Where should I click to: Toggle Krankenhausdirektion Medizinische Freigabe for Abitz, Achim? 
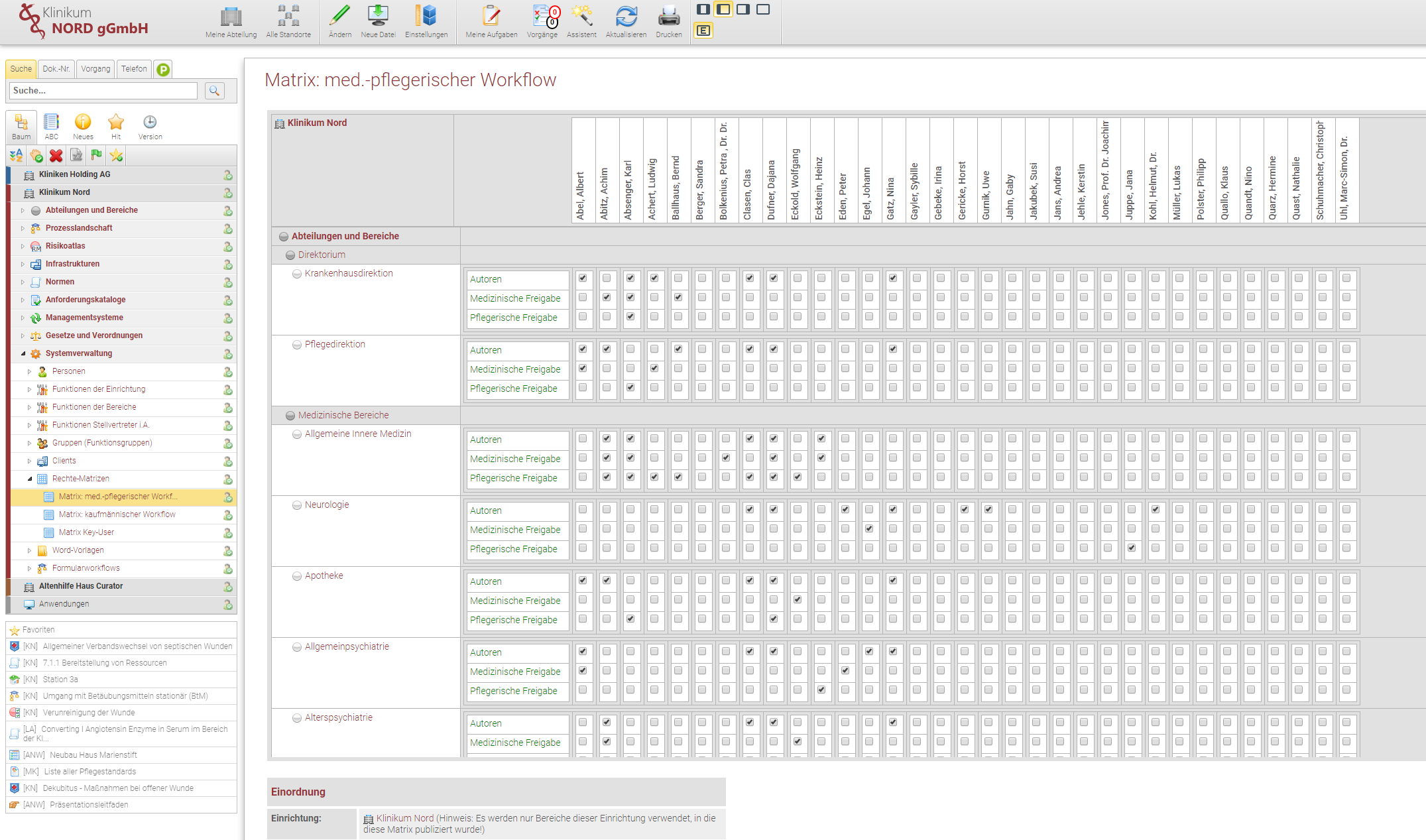pos(607,298)
